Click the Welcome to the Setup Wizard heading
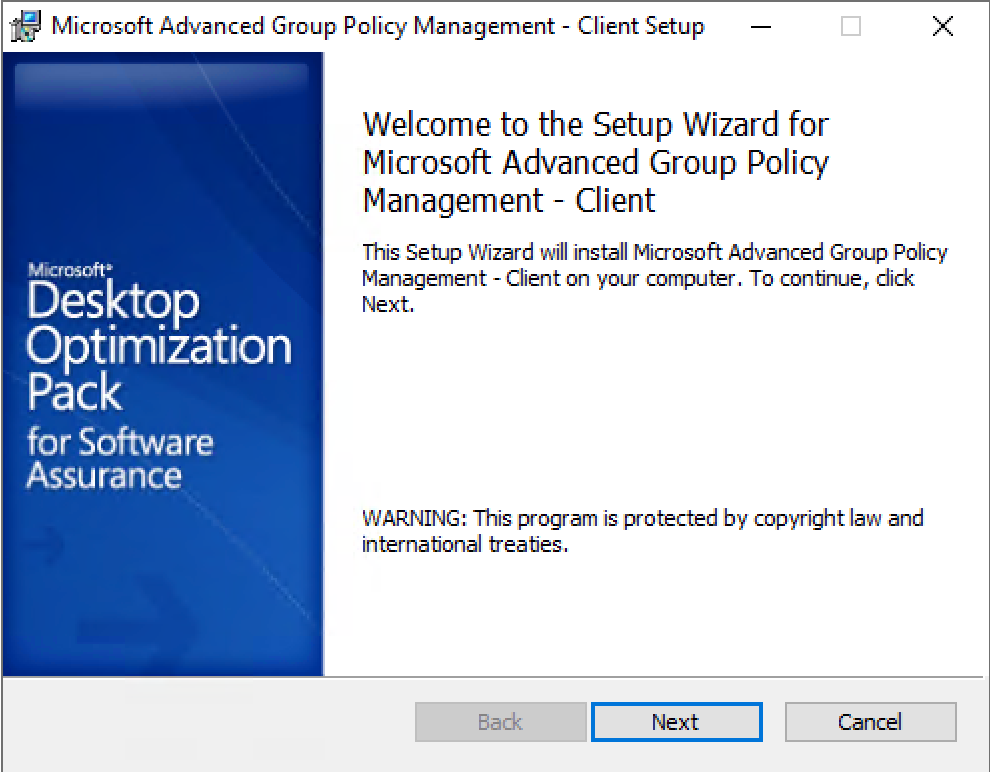Screen dimensions: 990x772 point(595,162)
